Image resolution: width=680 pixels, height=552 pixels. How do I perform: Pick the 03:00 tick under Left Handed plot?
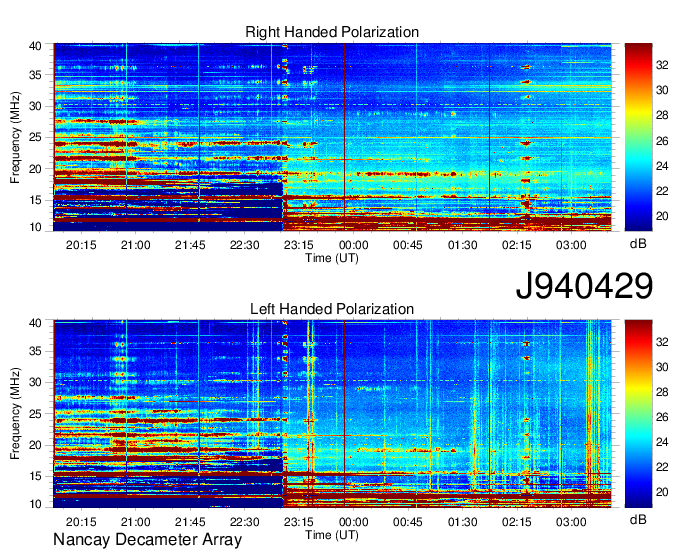tap(571, 522)
